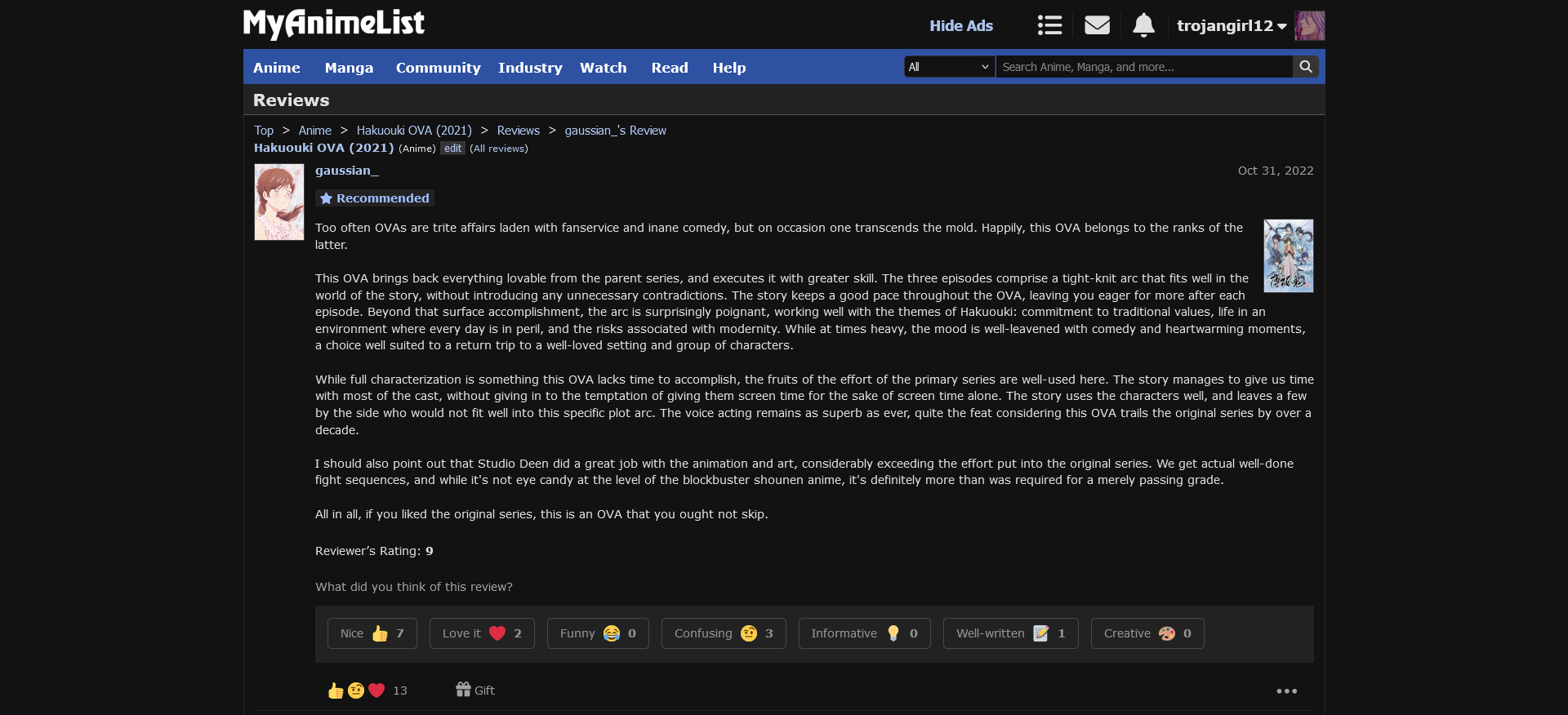Open the MyAnimeList home logo

[x=333, y=24]
